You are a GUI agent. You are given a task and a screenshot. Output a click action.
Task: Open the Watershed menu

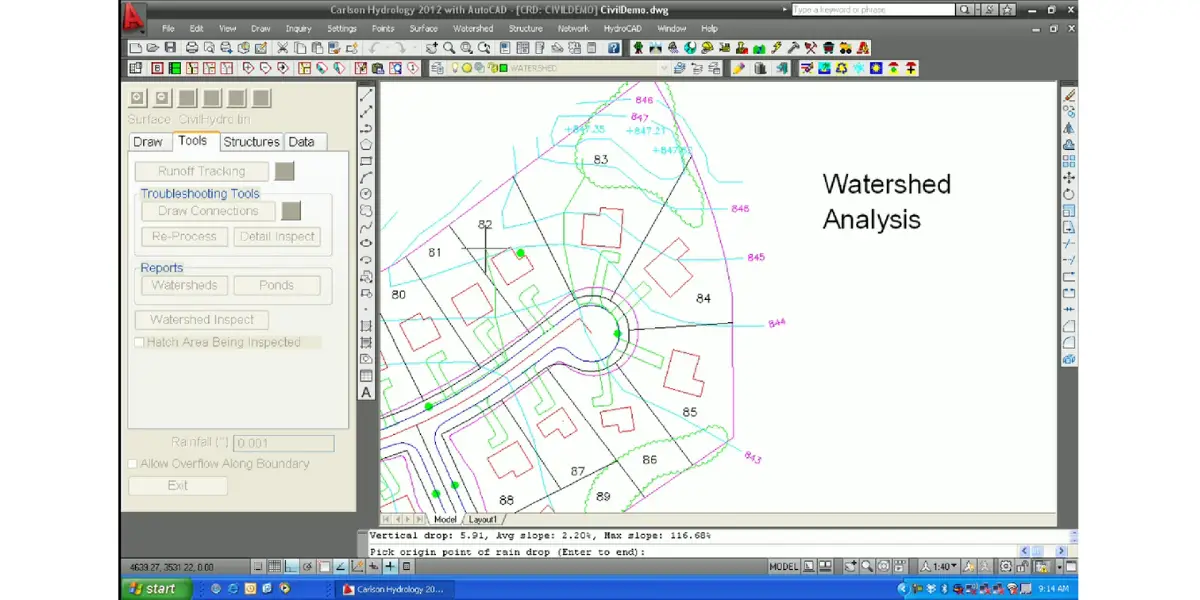473,28
